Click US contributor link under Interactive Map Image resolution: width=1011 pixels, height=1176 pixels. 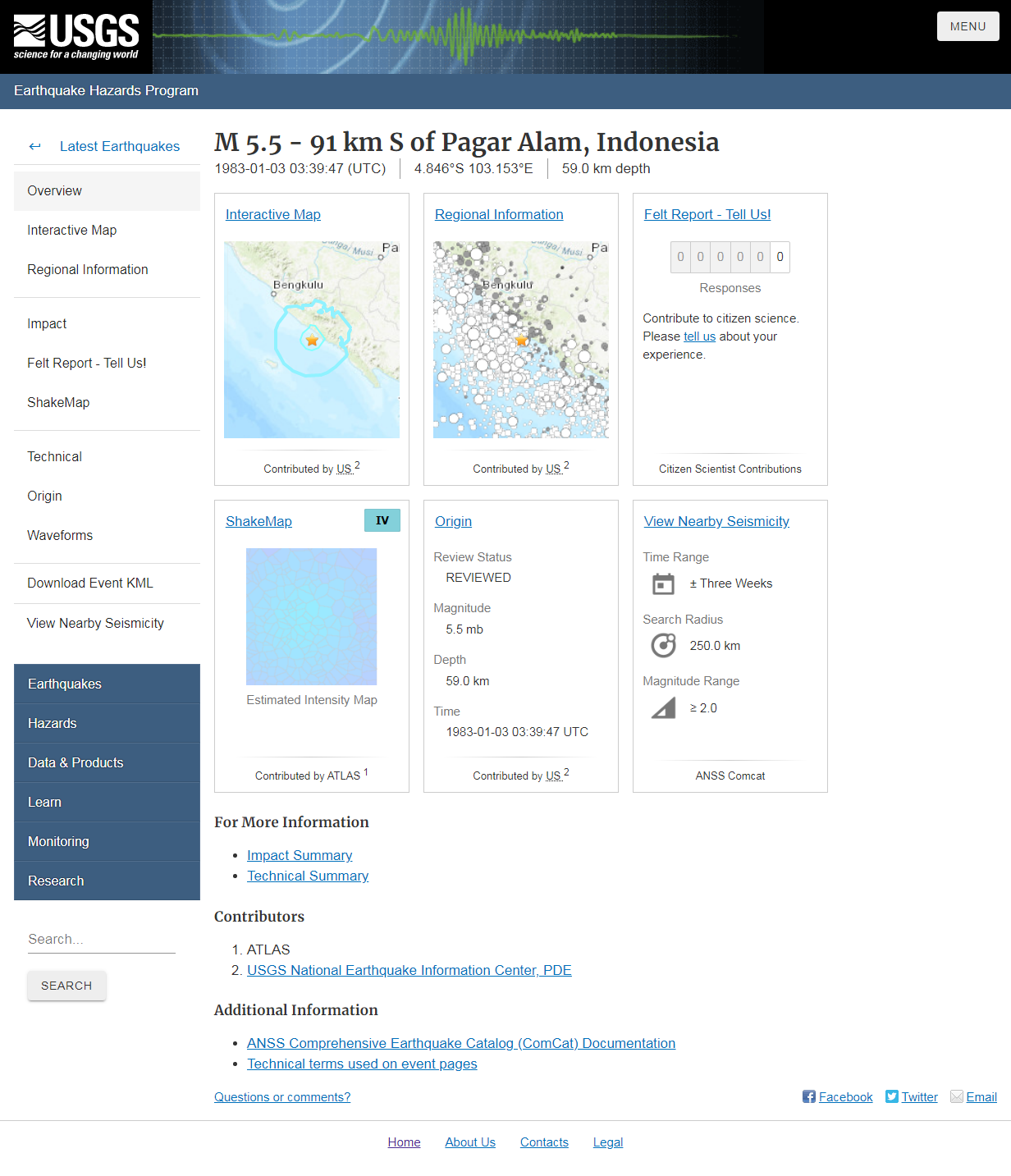click(x=345, y=469)
